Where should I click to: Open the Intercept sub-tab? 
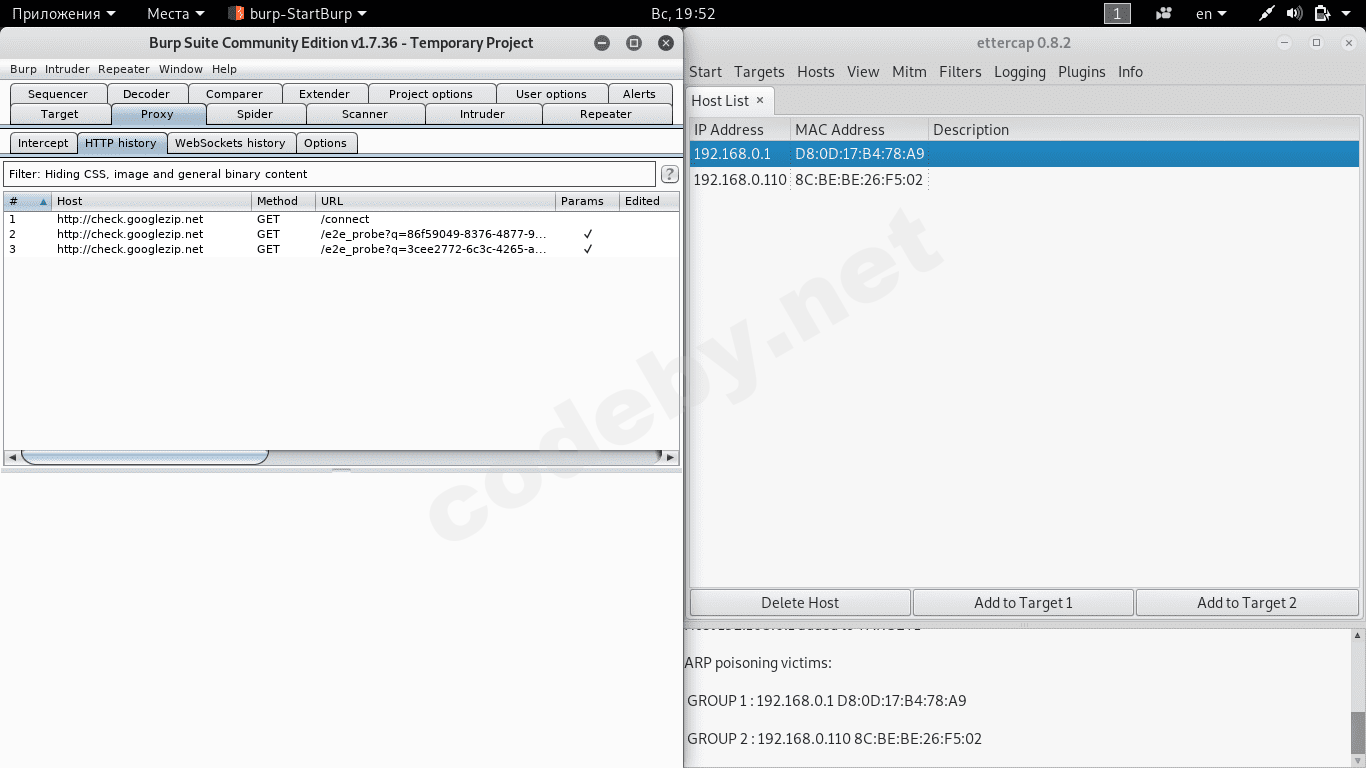[43, 143]
